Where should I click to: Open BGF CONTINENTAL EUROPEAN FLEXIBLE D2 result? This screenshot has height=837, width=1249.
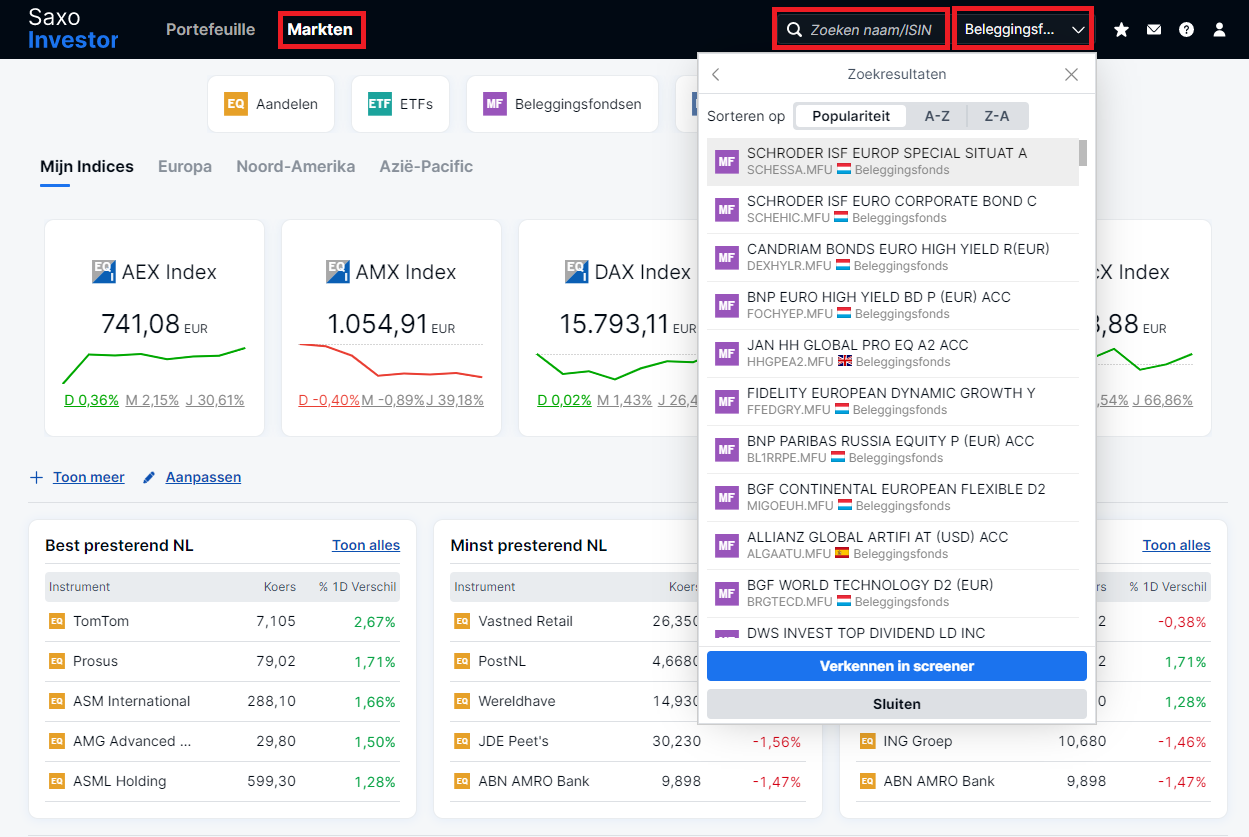coord(893,497)
